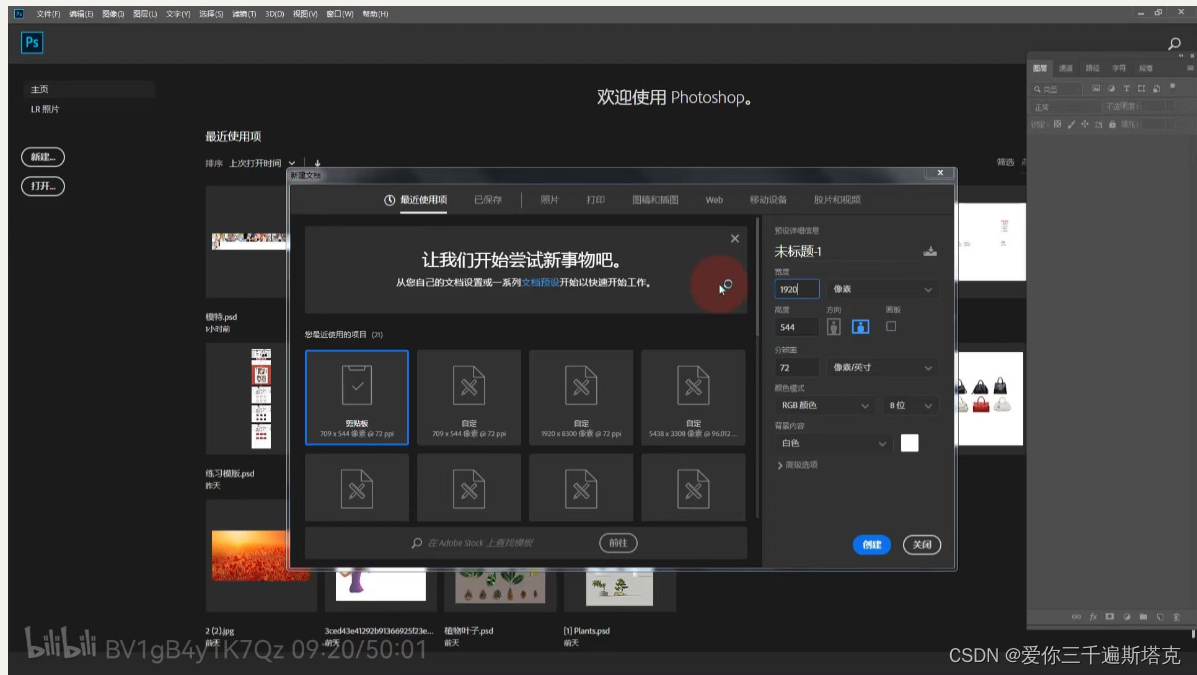Click the 关闭 close button in dialog
The image size is (1197, 675).
921,544
